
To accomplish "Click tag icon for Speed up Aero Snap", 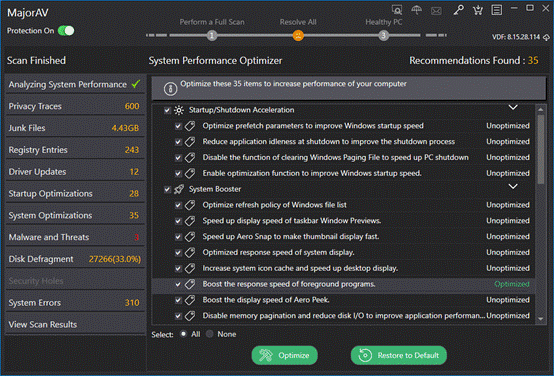I will click(x=190, y=237).
